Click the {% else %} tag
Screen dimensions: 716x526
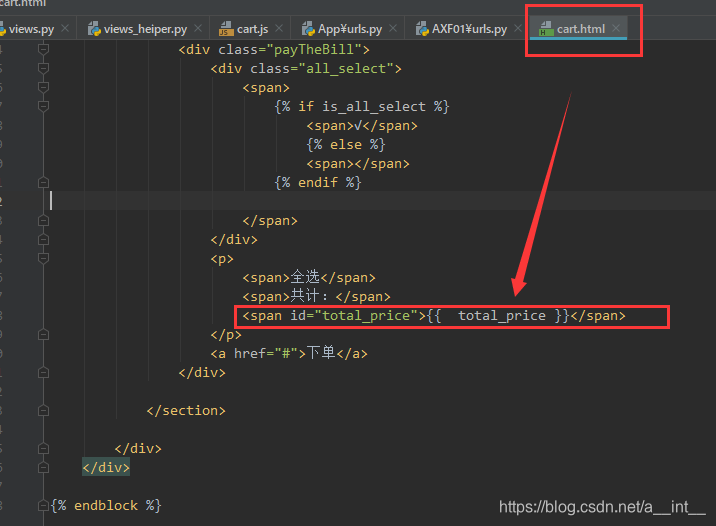pos(346,145)
